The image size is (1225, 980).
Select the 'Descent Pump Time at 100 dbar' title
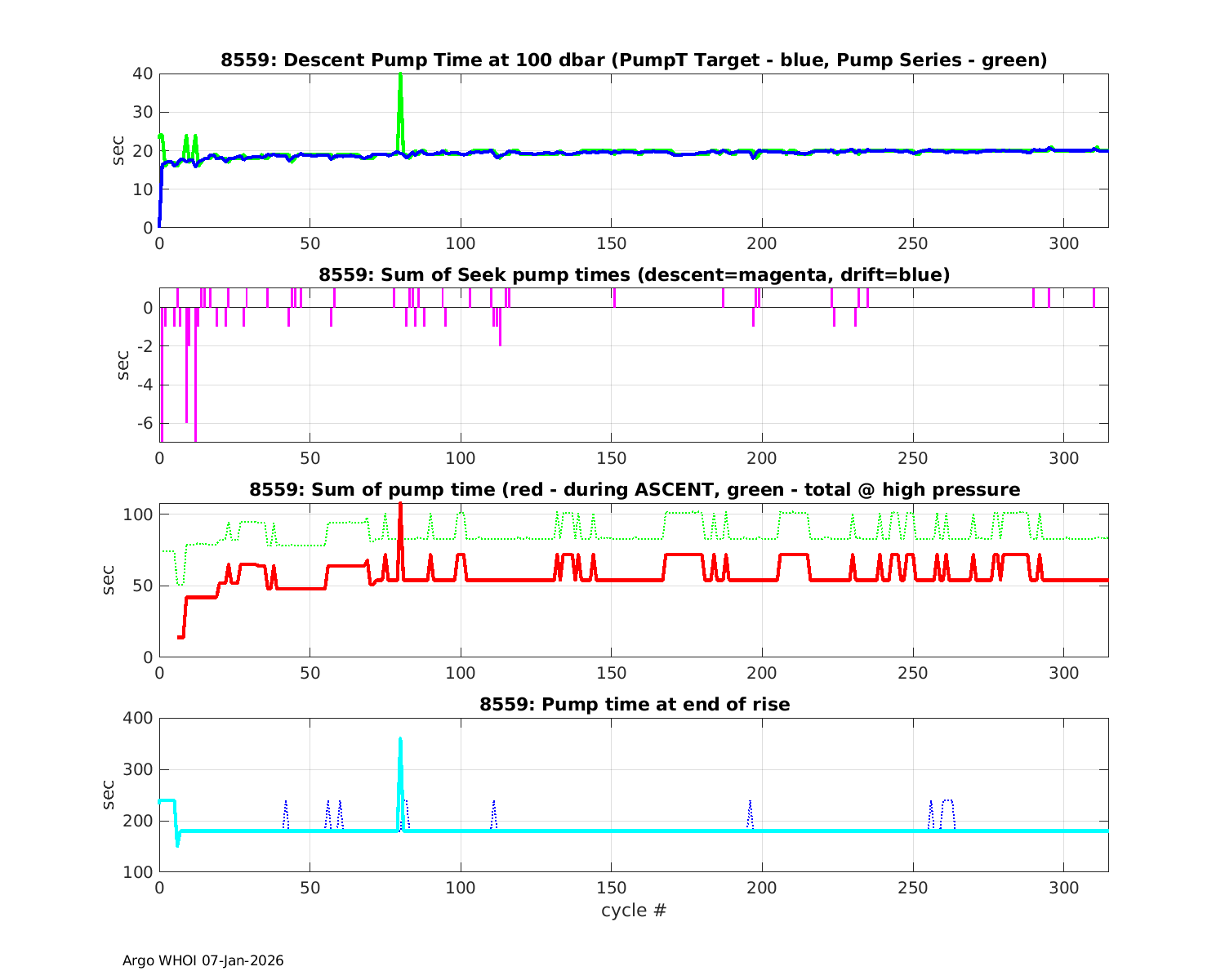634,60
